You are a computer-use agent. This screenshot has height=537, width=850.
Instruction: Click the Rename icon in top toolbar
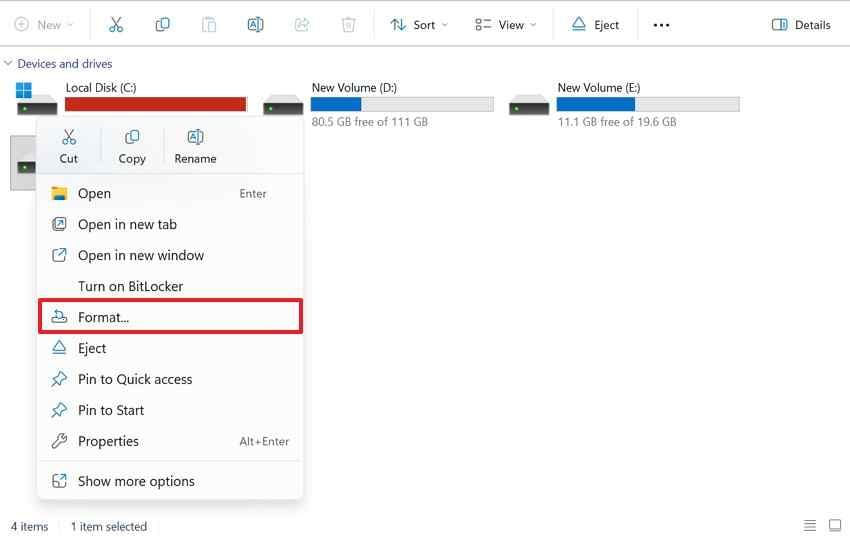coord(255,25)
